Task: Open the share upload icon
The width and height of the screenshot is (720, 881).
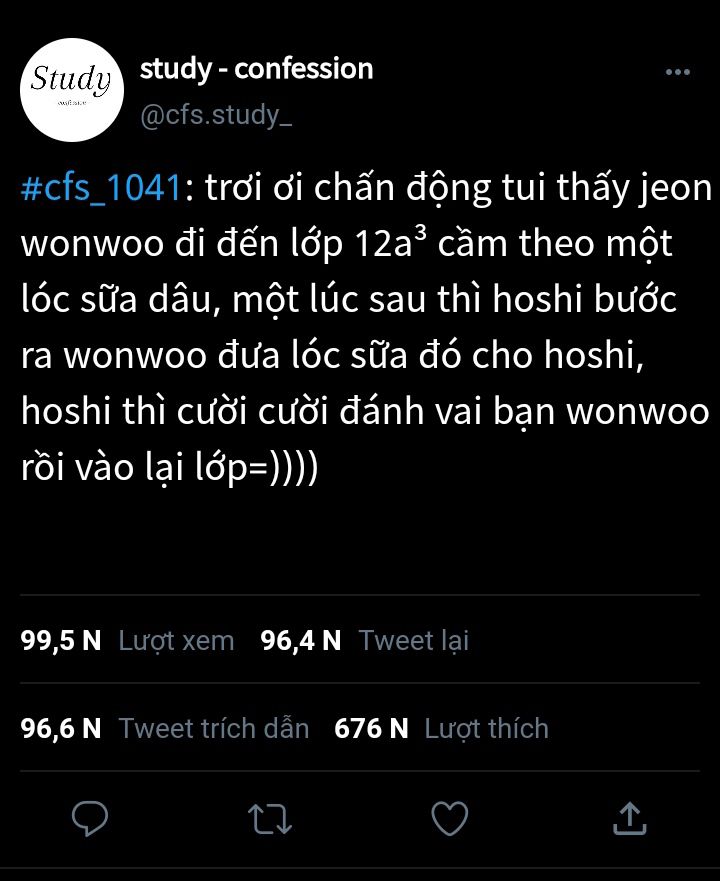Action: [x=630, y=818]
